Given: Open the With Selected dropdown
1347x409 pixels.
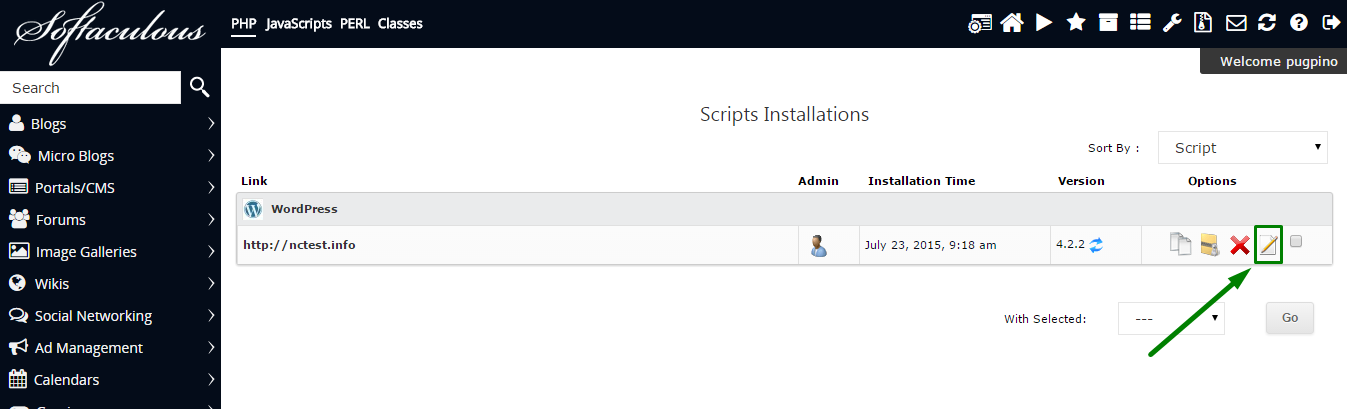Looking at the screenshot, I should tap(1171, 318).
